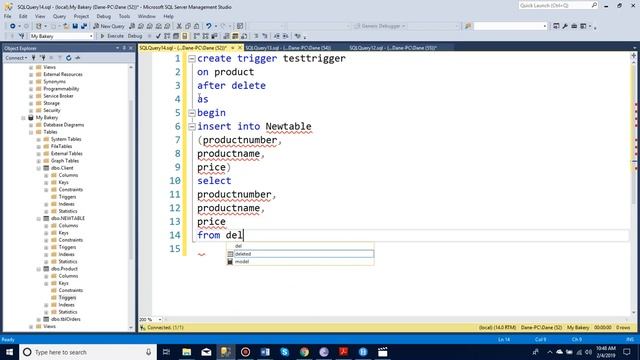Collapse the begin code block on line 5
The width and height of the screenshot is (640, 360).
[191, 113]
